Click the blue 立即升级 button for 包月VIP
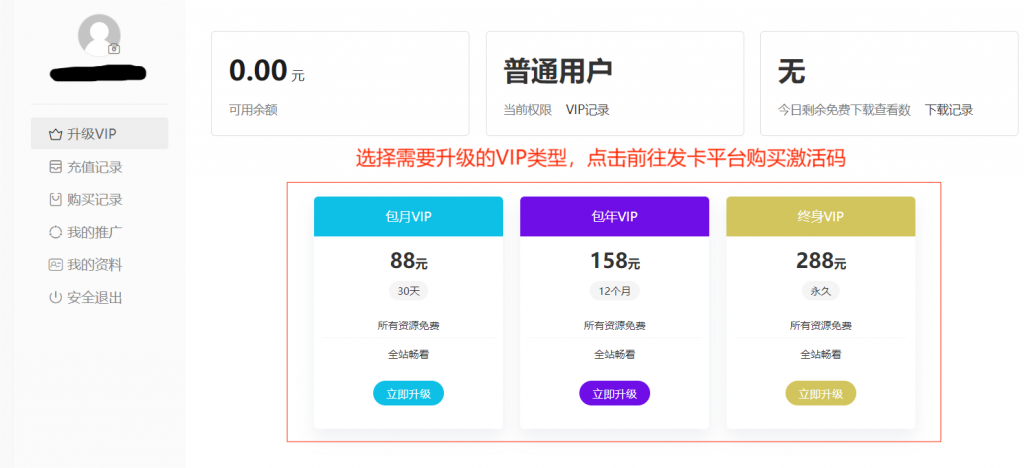This screenshot has width=1024, height=468. (408, 394)
